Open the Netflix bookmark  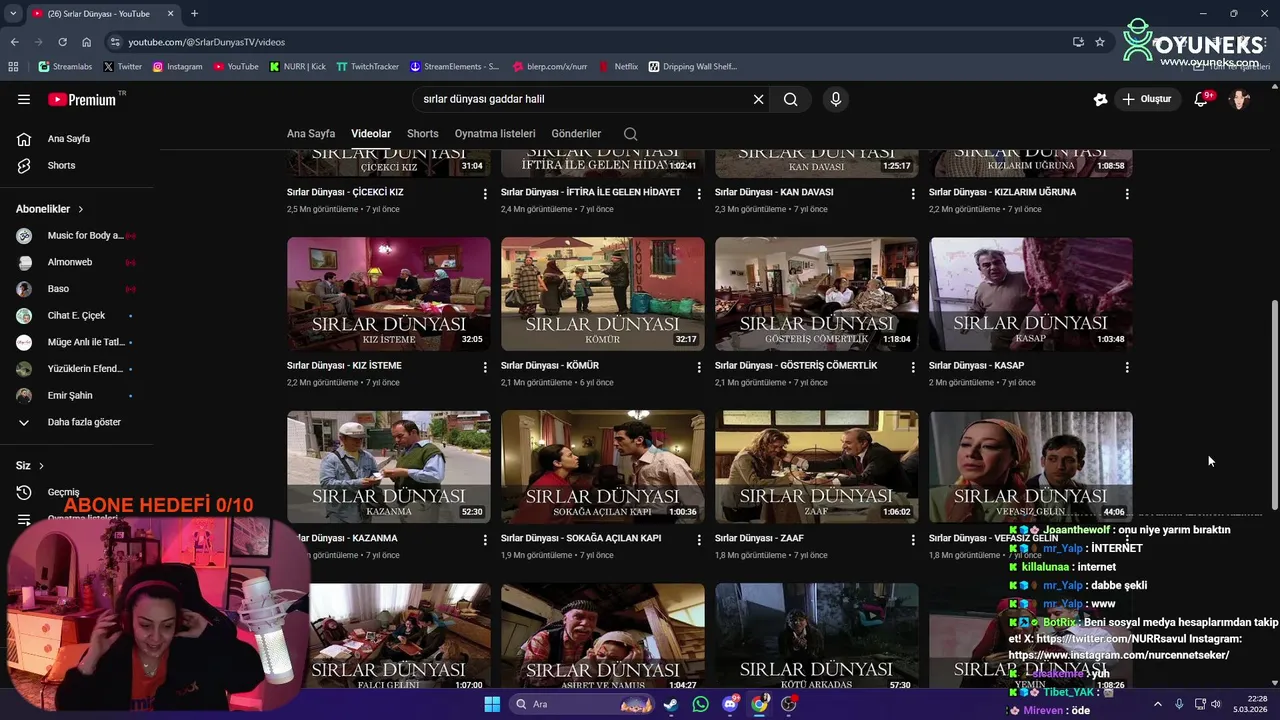coord(619,67)
